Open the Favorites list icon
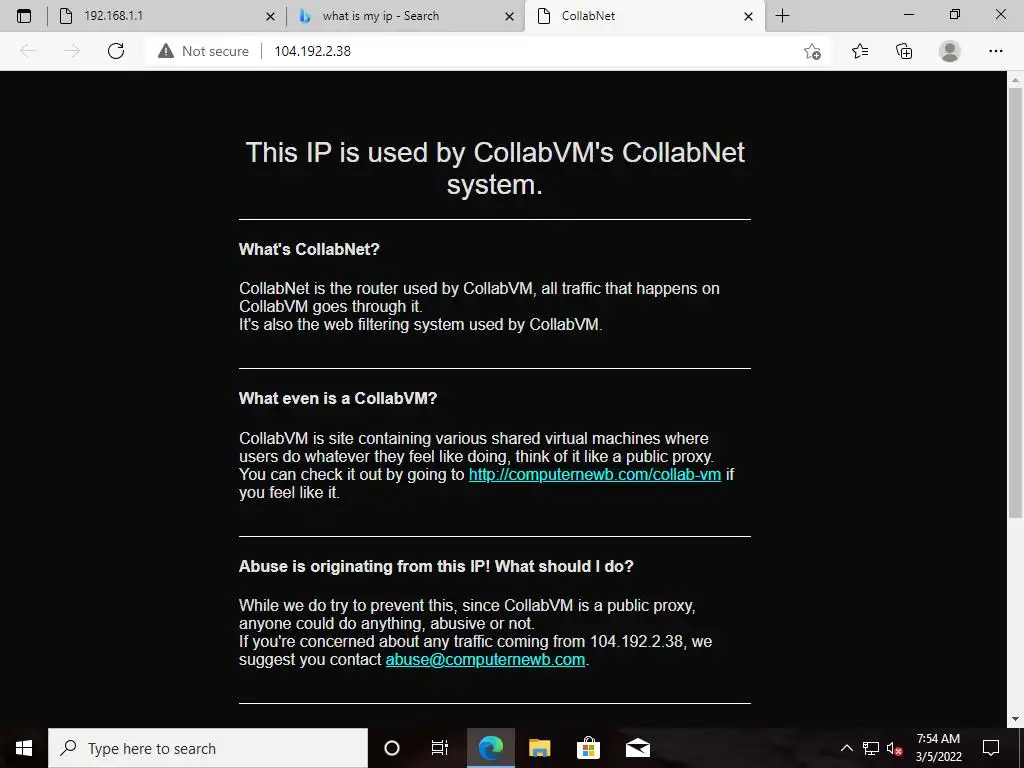1024x768 pixels. [x=860, y=51]
